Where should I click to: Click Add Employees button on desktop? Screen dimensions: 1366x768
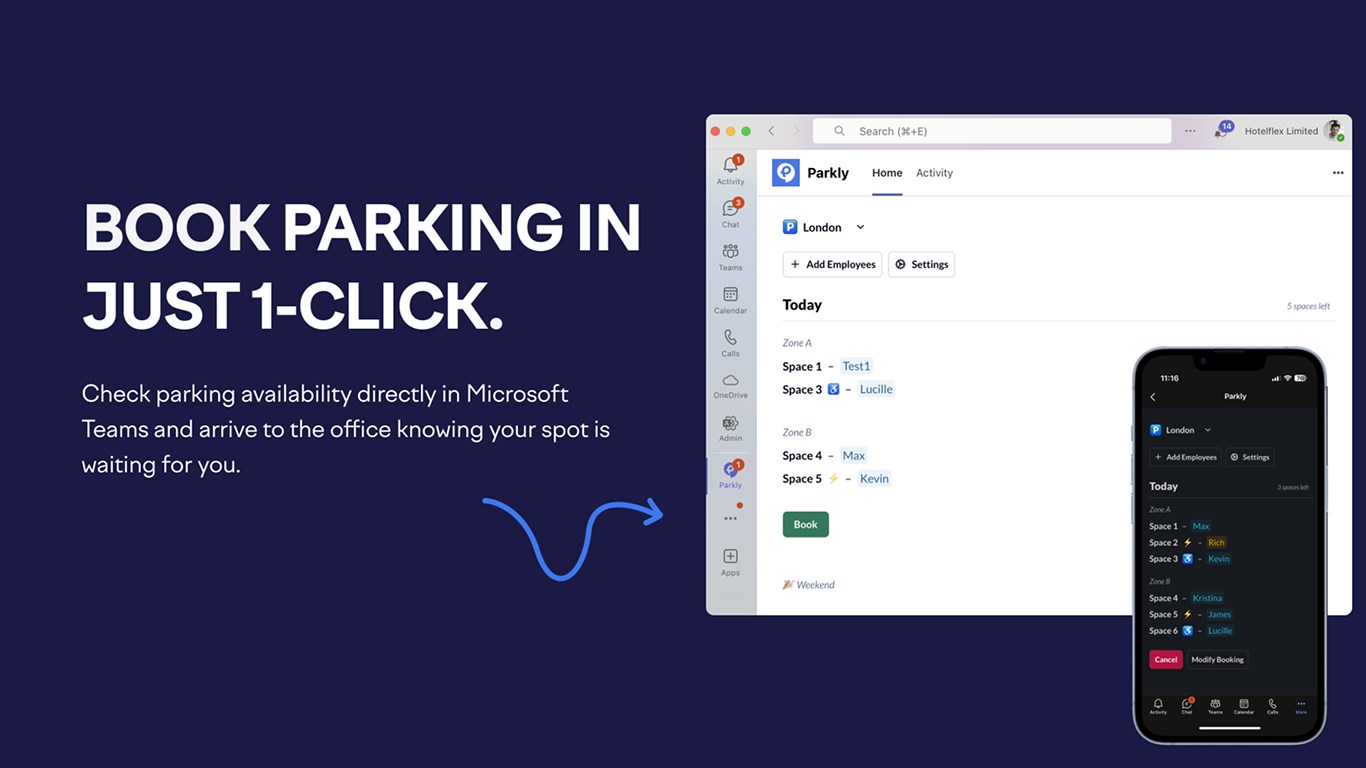tap(833, 264)
